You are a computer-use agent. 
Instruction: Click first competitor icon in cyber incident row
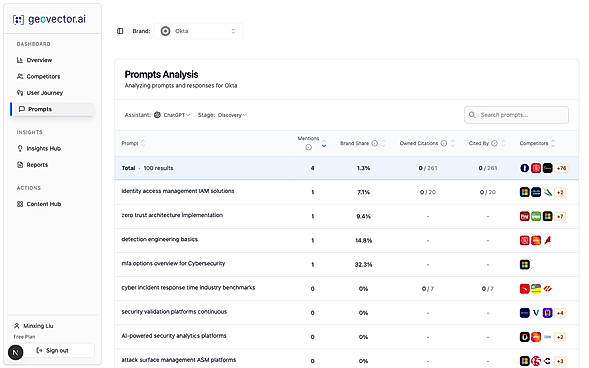tap(525, 289)
